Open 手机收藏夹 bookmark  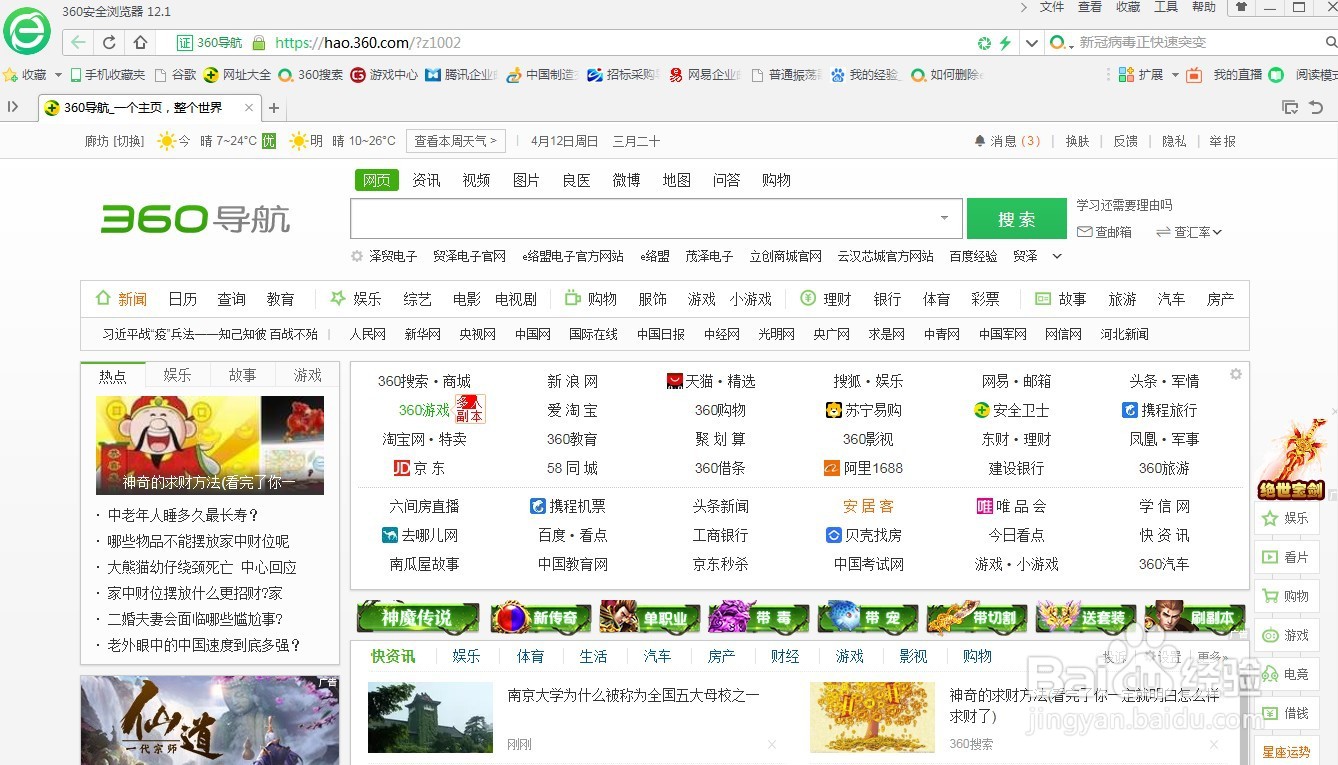click(x=107, y=75)
